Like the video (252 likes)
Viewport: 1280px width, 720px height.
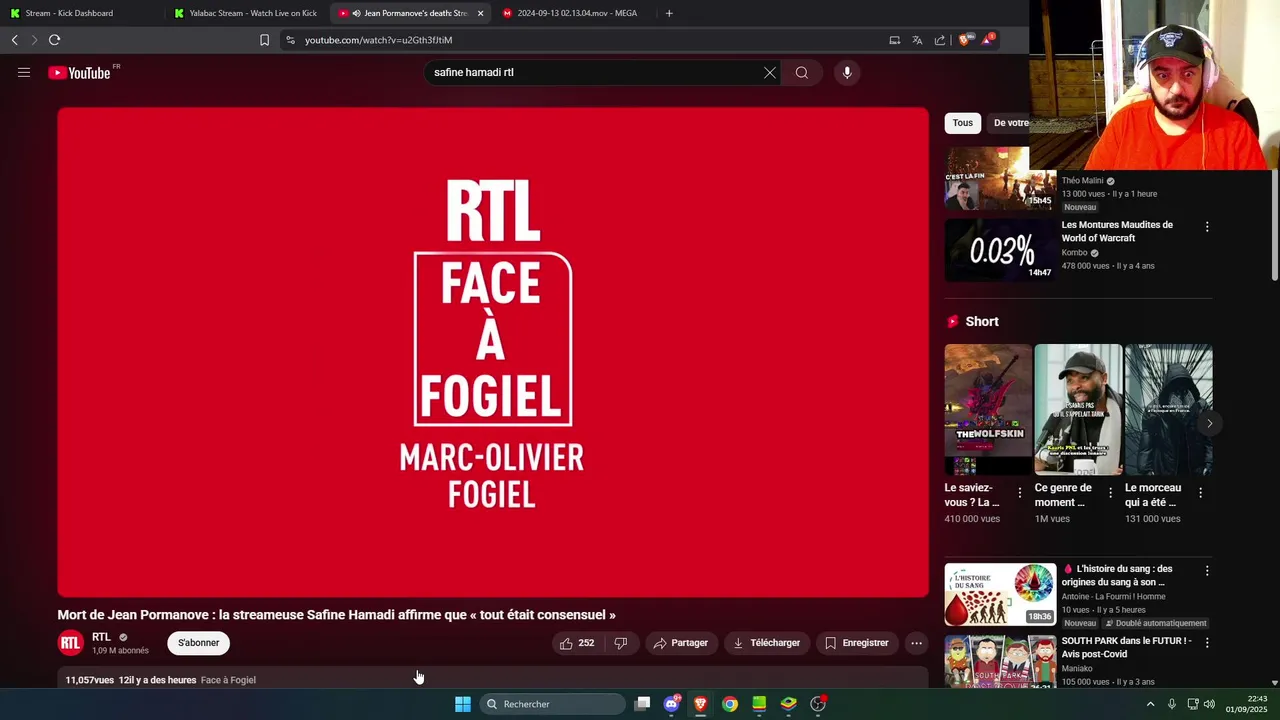click(577, 643)
